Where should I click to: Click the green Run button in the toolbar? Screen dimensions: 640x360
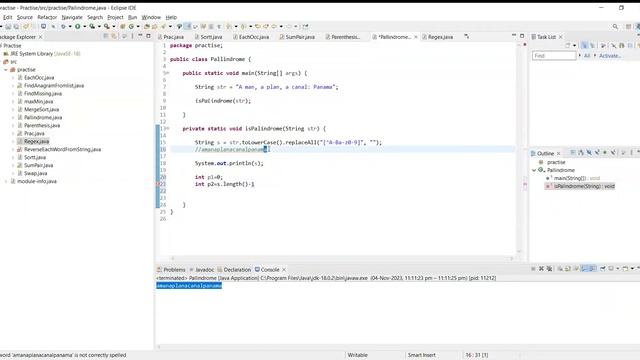(x=78, y=27)
